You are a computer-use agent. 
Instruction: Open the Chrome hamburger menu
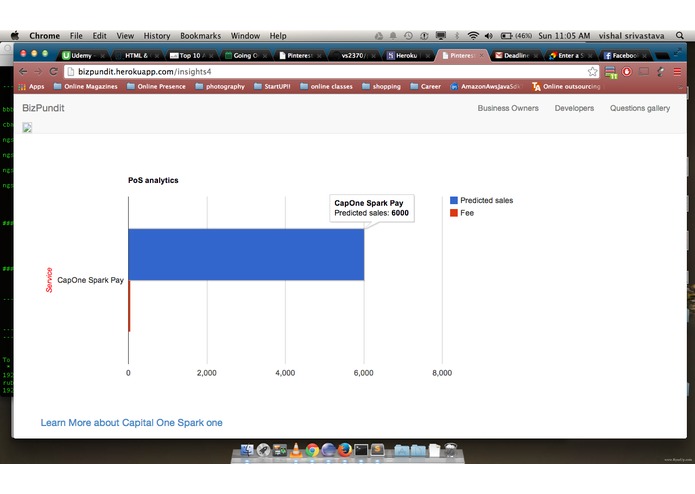pyautogui.click(x=677, y=72)
